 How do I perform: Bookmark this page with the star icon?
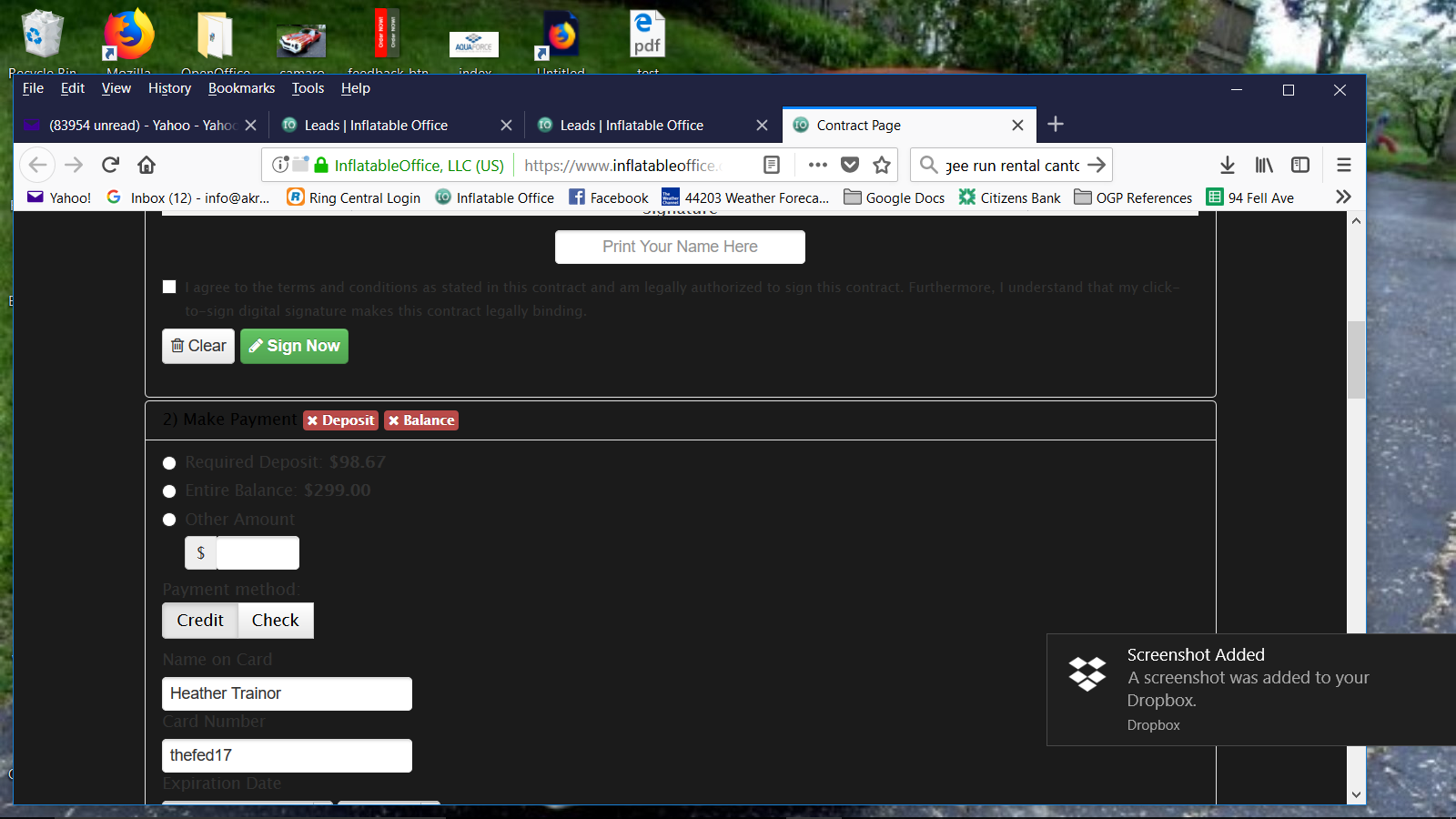click(881, 165)
